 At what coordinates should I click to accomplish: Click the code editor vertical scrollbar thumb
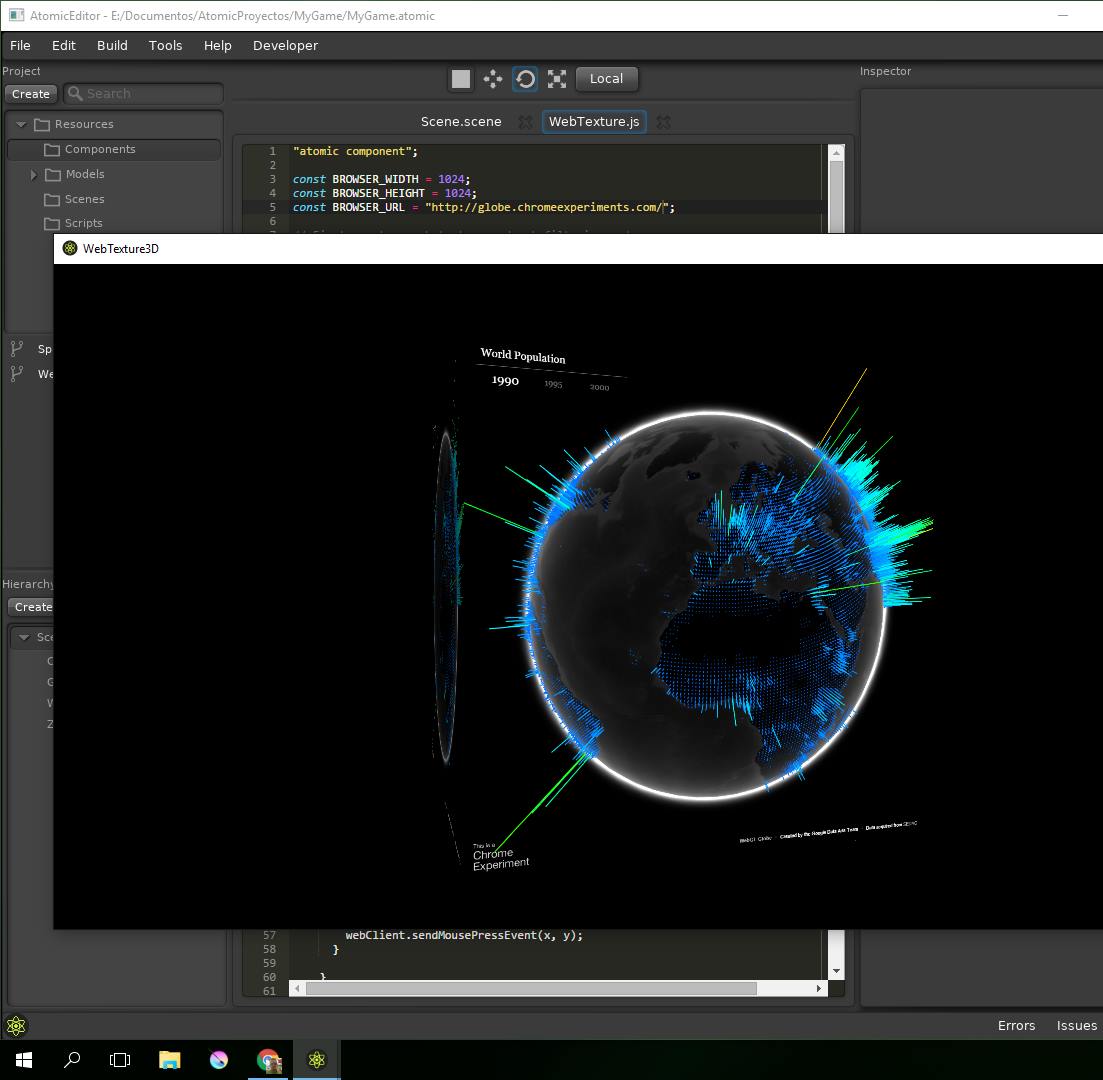click(836, 197)
